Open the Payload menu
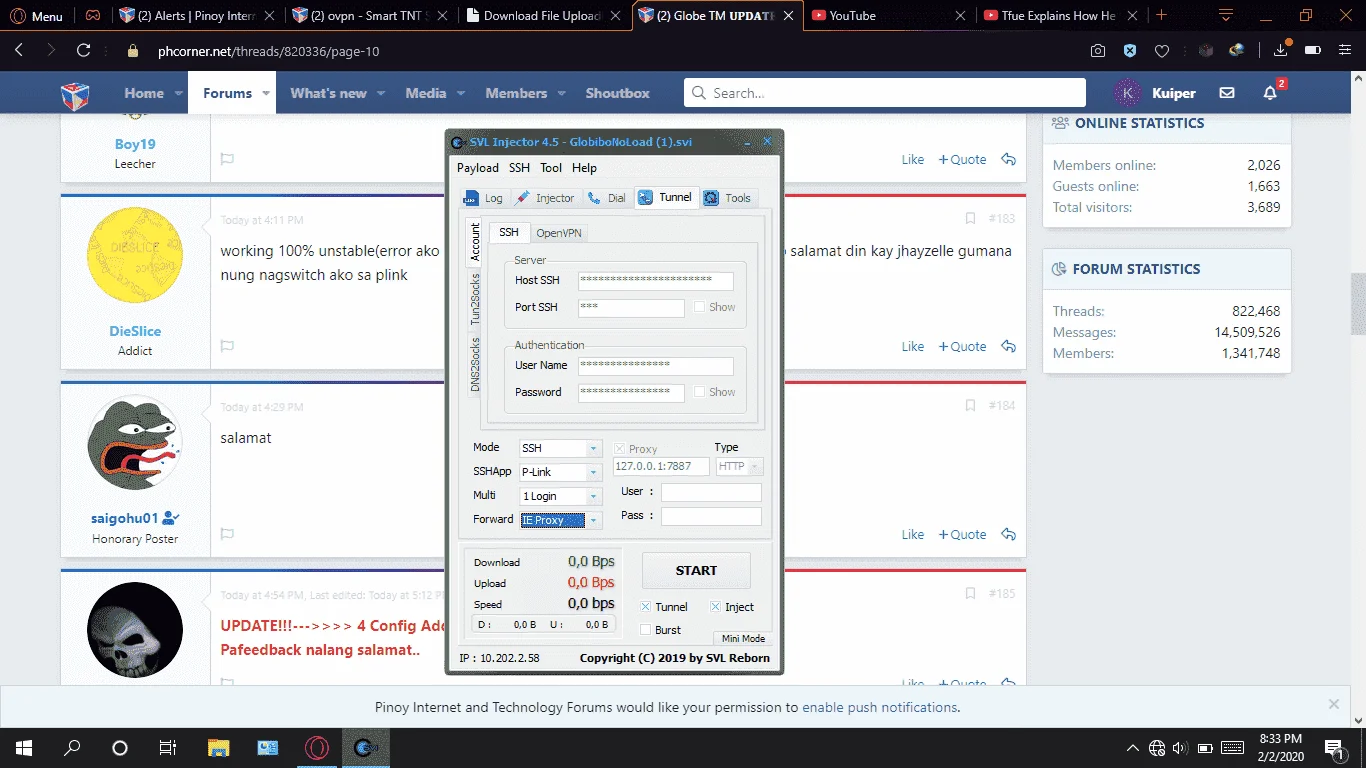 pos(478,168)
